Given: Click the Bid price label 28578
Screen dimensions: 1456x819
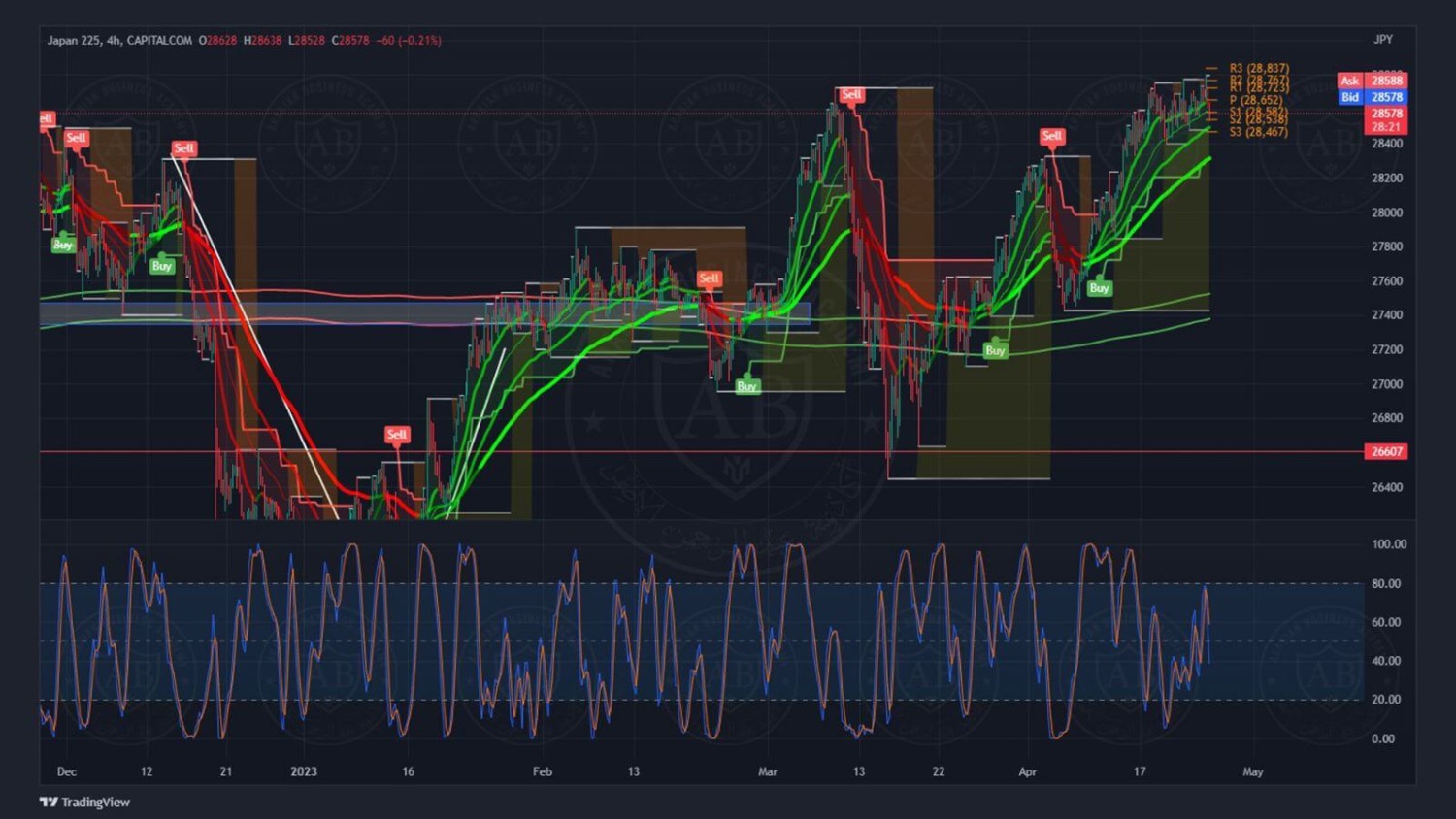Looking at the screenshot, I should click(1372, 97).
